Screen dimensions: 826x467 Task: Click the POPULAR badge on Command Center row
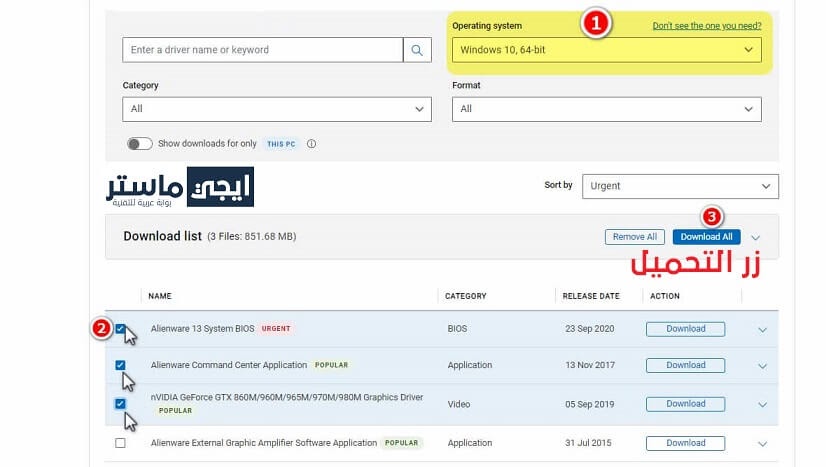tap(331, 365)
